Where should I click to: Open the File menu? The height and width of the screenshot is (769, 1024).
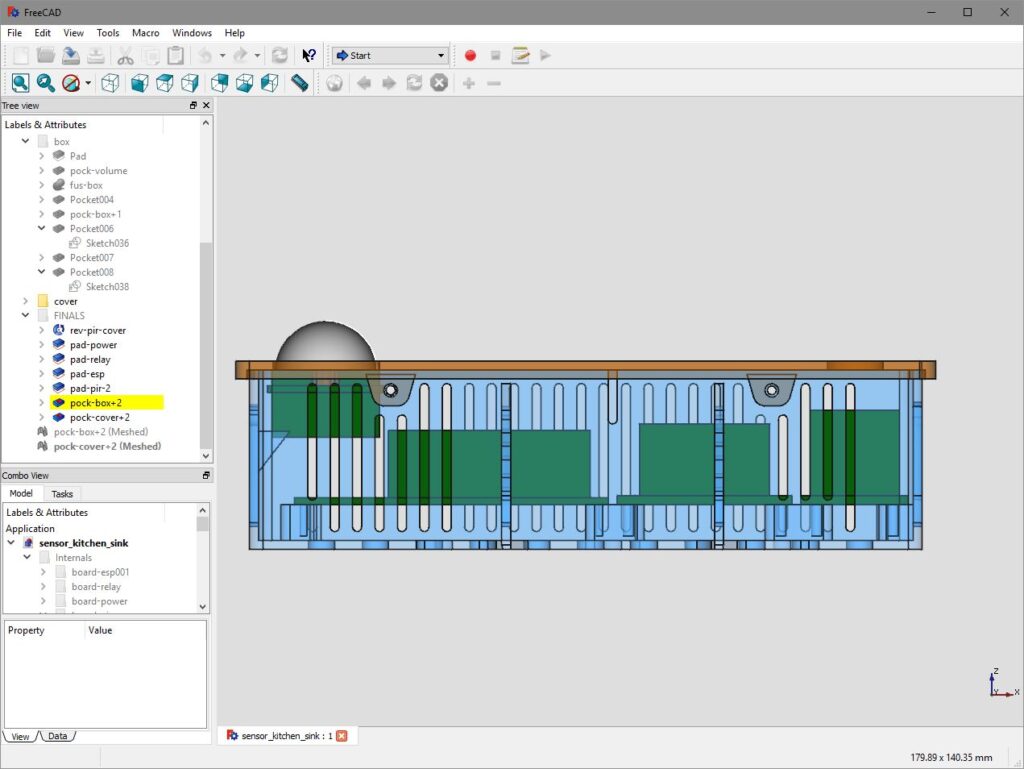14,33
